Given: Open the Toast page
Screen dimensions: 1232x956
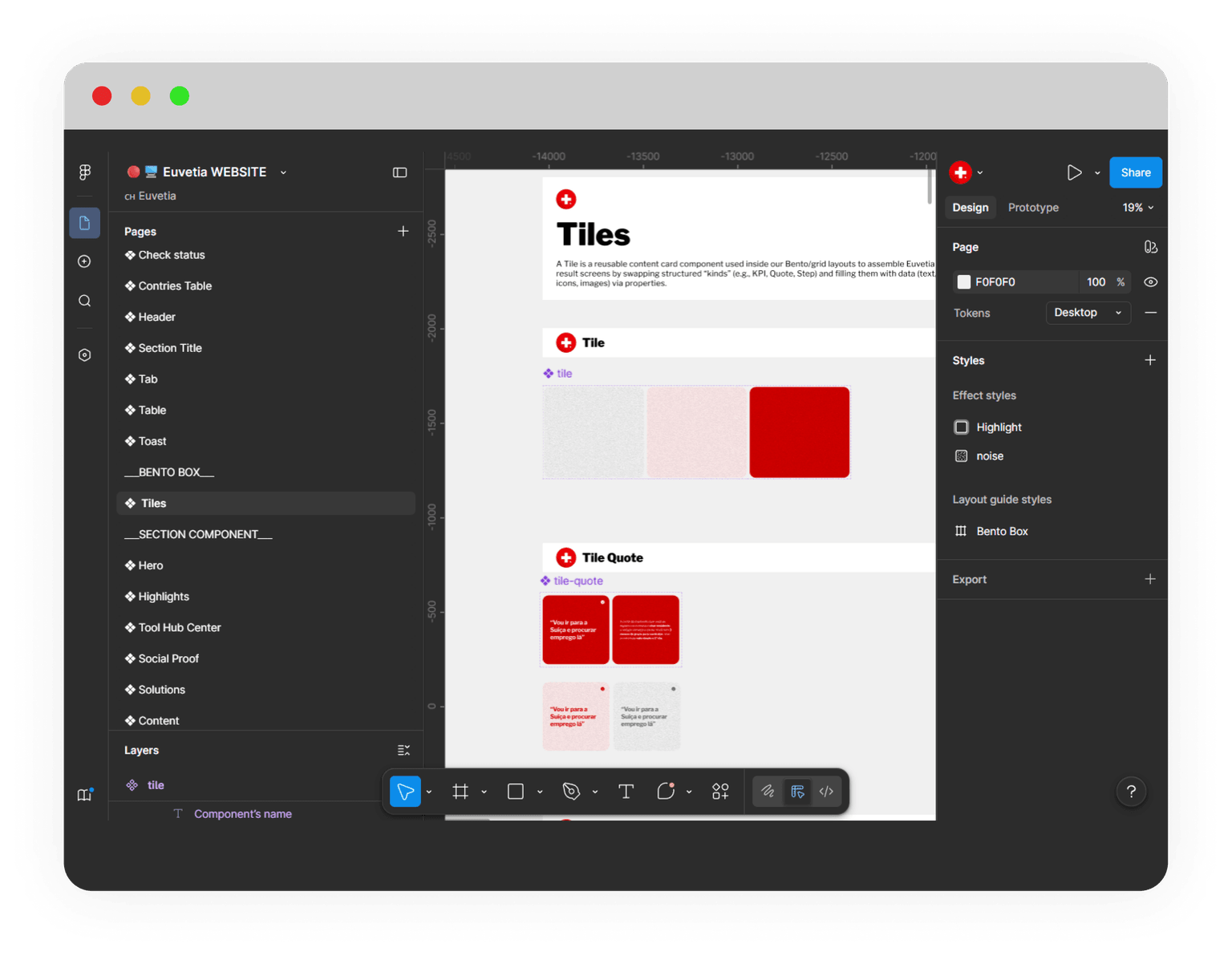Looking at the screenshot, I should pos(152,441).
